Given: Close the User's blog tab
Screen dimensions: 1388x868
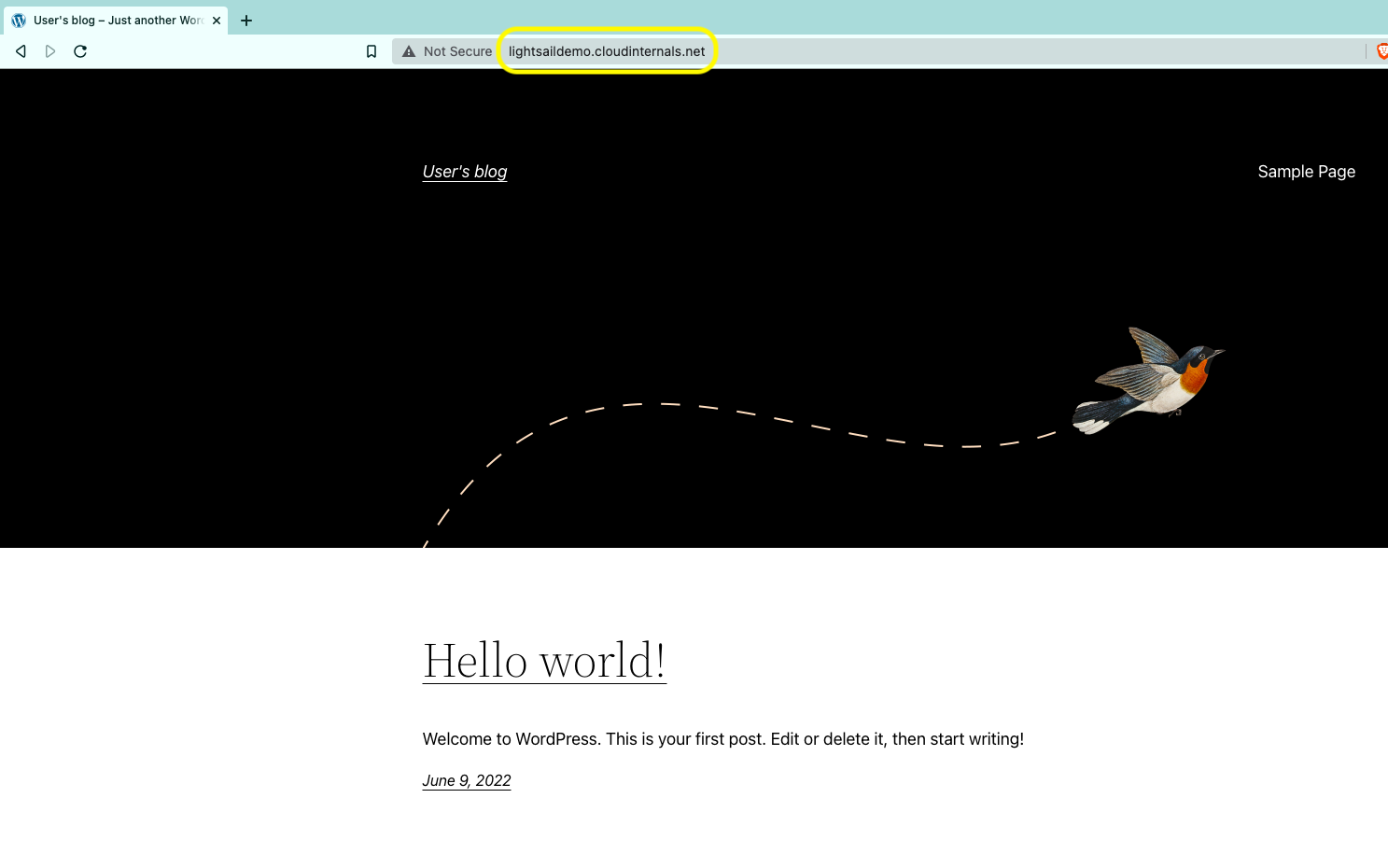Looking at the screenshot, I should (216, 20).
